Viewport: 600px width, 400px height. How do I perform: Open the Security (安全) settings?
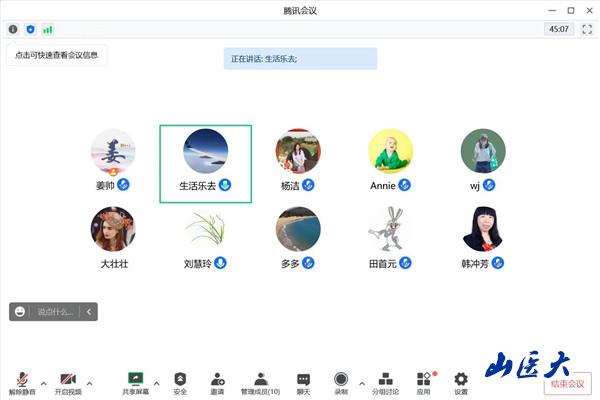pyautogui.click(x=180, y=382)
